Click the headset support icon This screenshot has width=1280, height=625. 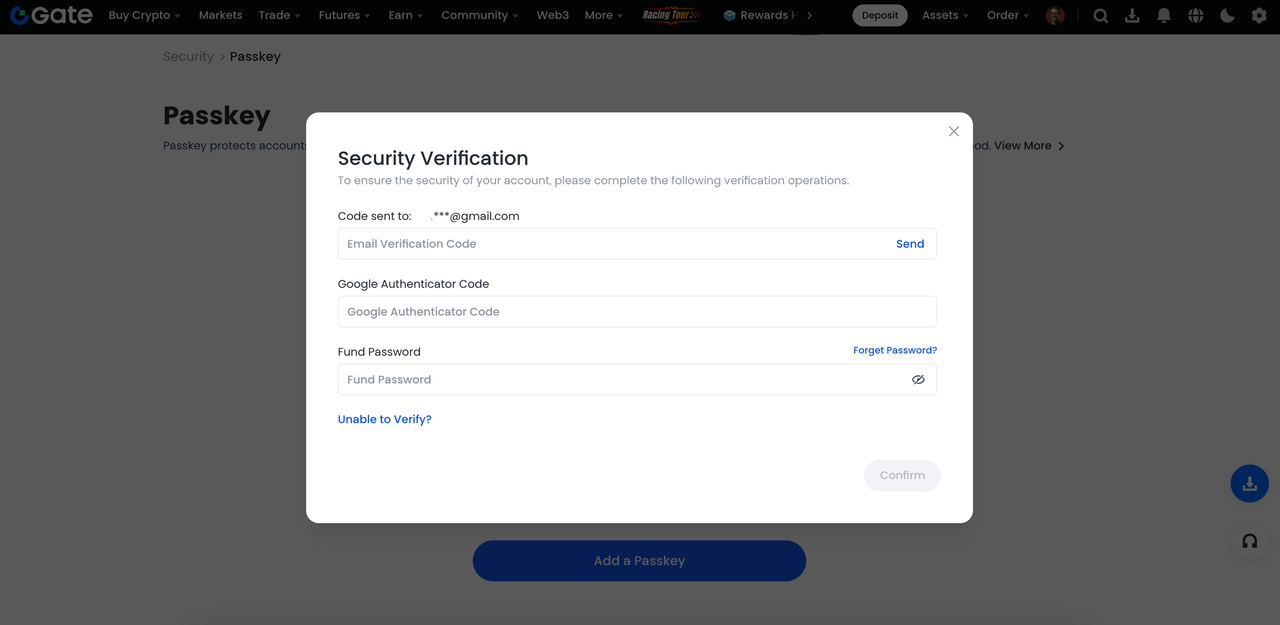1249,541
